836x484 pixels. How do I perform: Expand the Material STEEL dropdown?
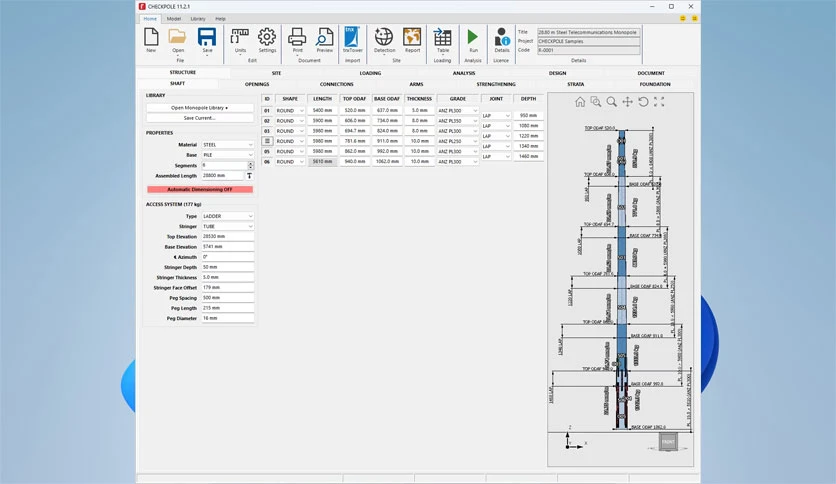click(x=228, y=144)
